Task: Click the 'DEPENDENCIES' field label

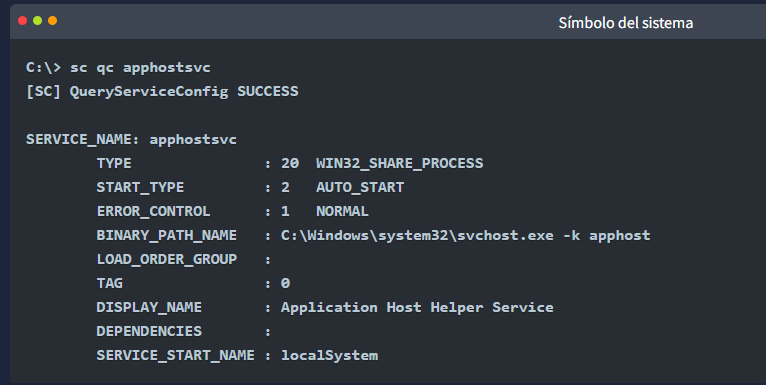Action: [x=149, y=331]
